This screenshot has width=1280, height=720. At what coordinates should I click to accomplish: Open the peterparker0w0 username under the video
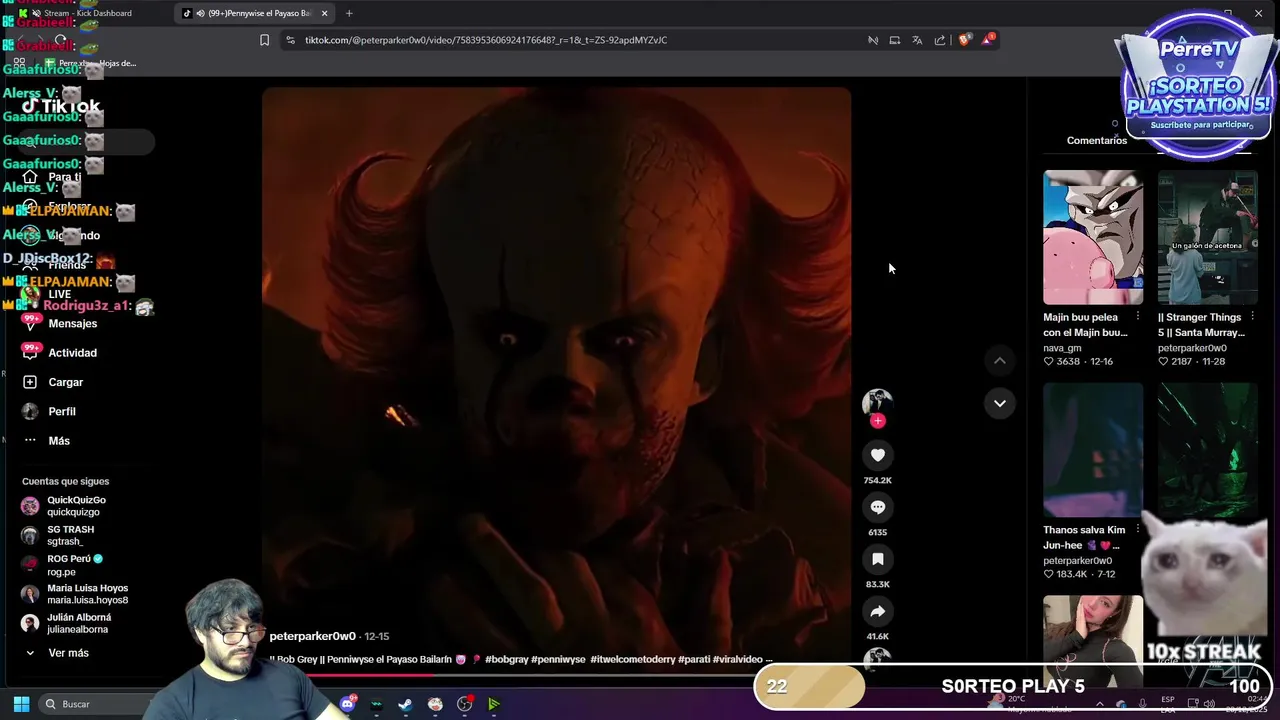coord(313,636)
